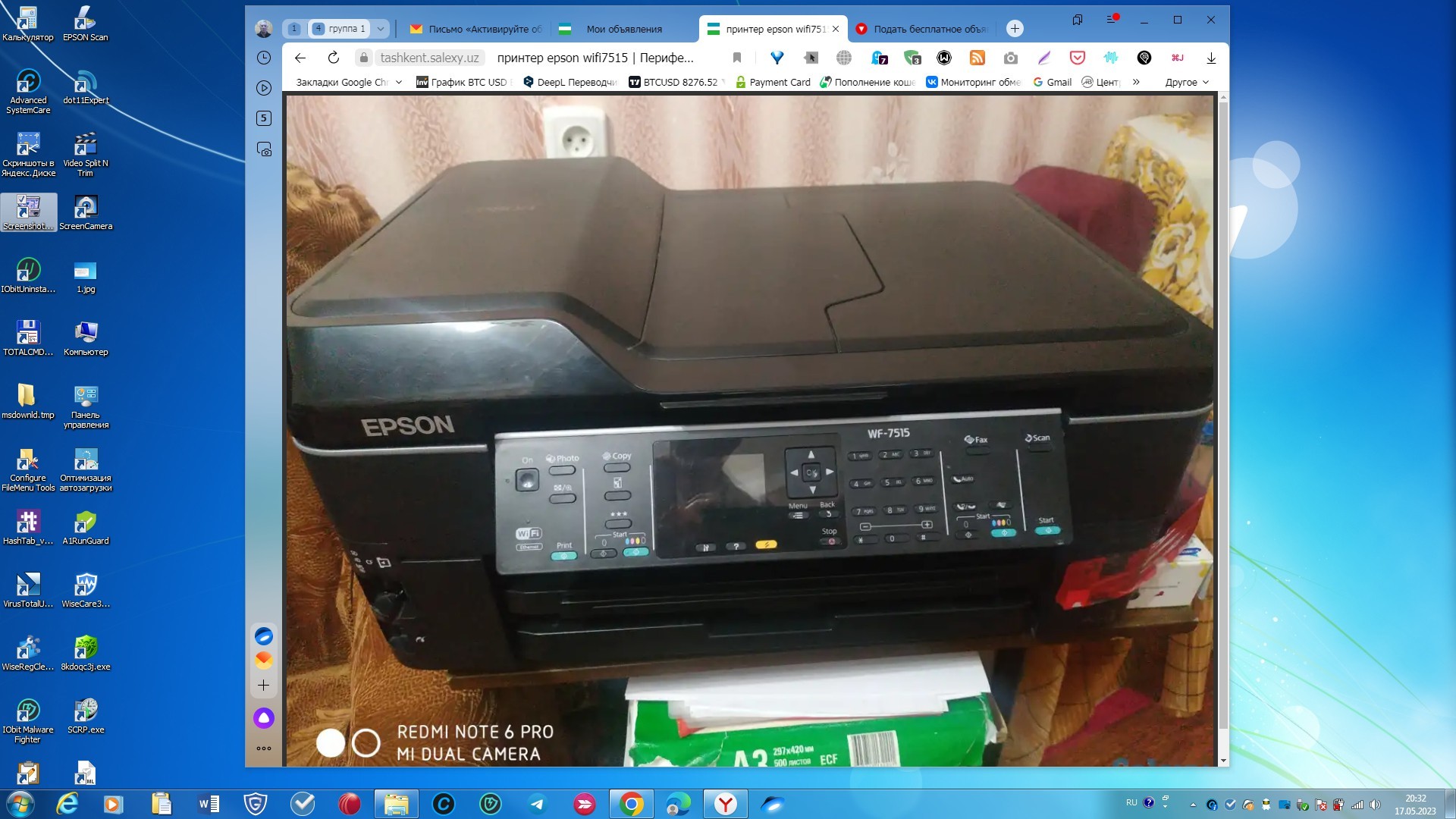
Task: Open the downloads arrow icon in toolbar
Action: 1212,58
